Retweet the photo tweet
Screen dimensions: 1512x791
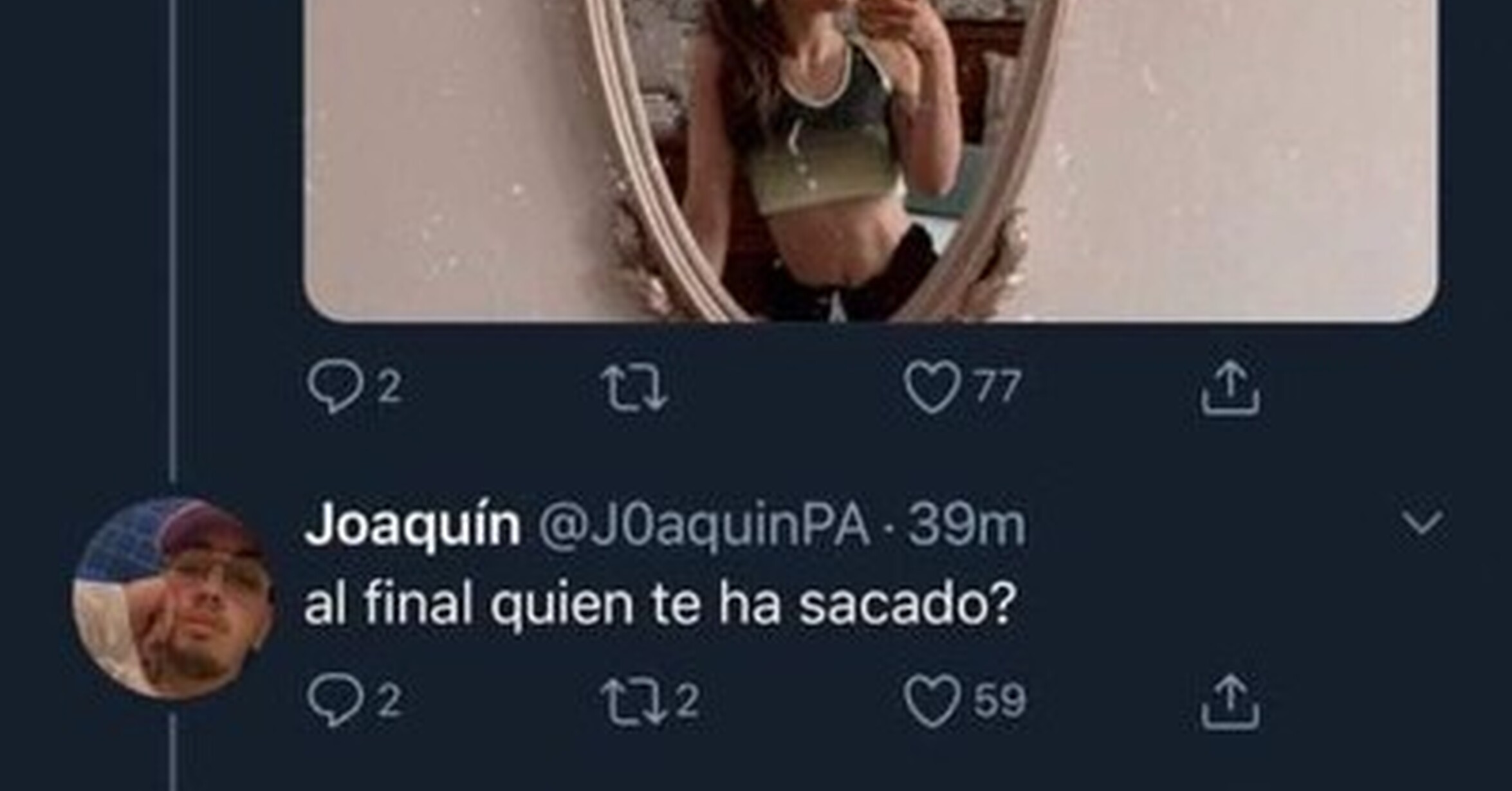click(634, 388)
